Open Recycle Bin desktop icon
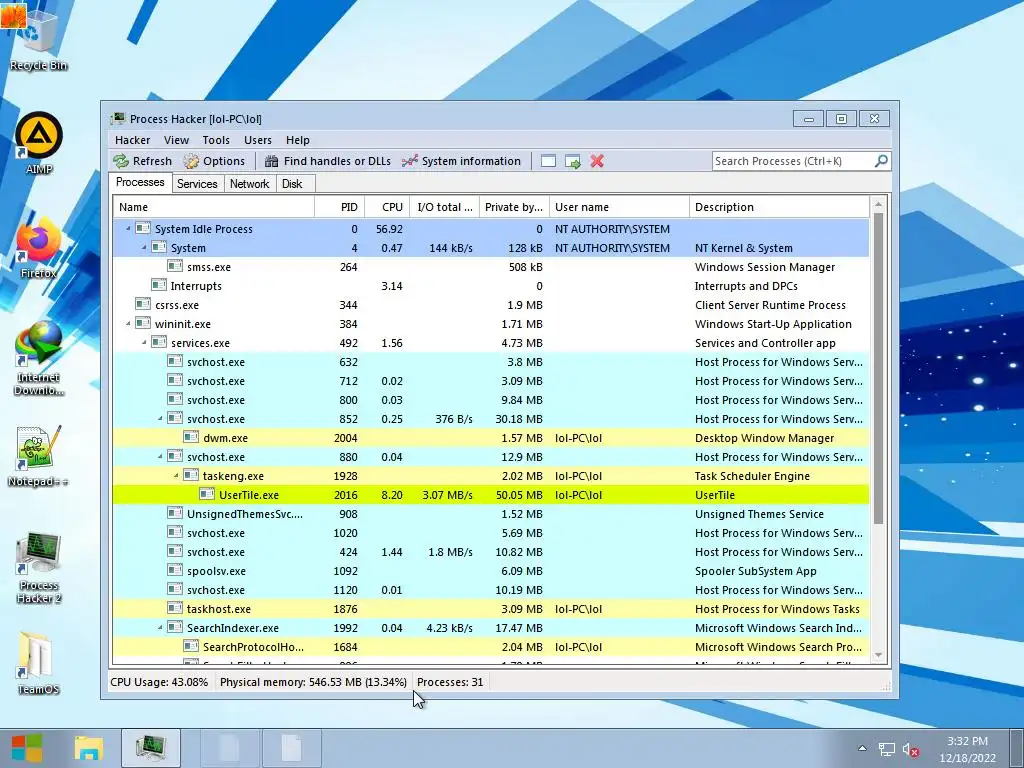 pos(38,37)
